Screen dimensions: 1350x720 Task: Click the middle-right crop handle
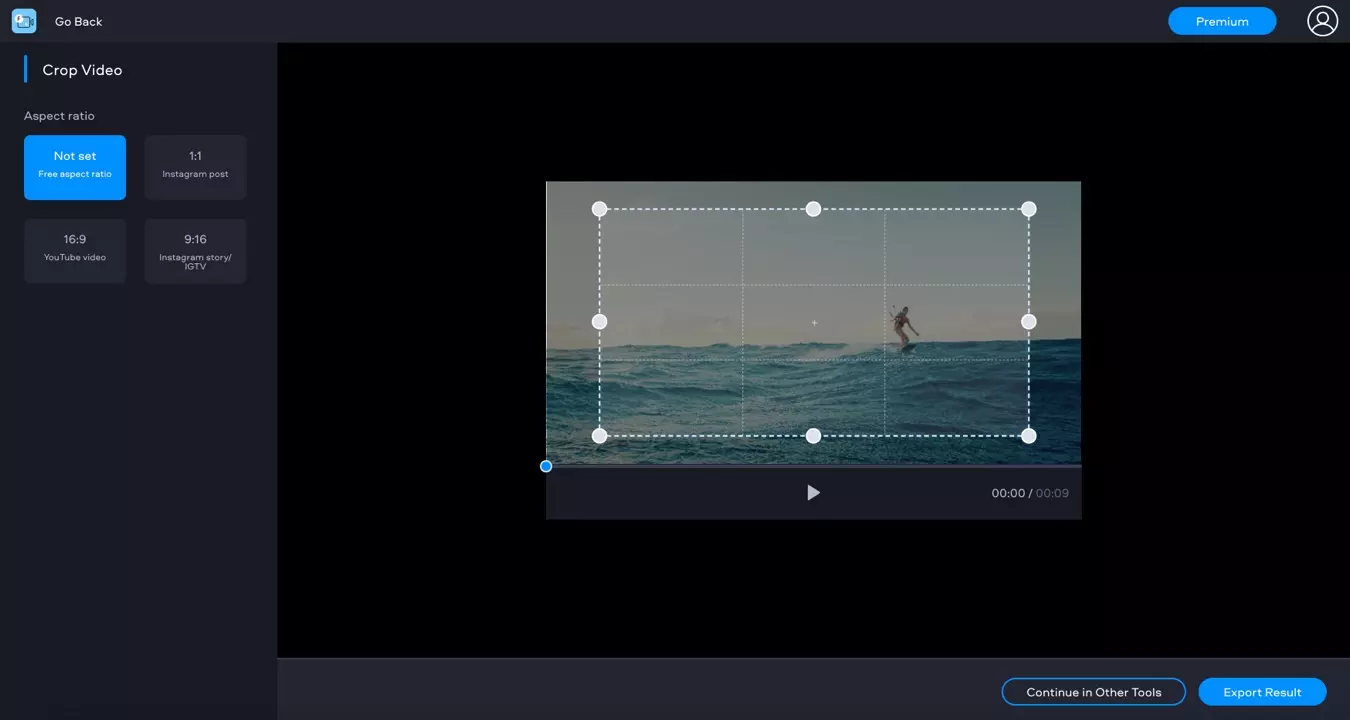(x=1028, y=321)
